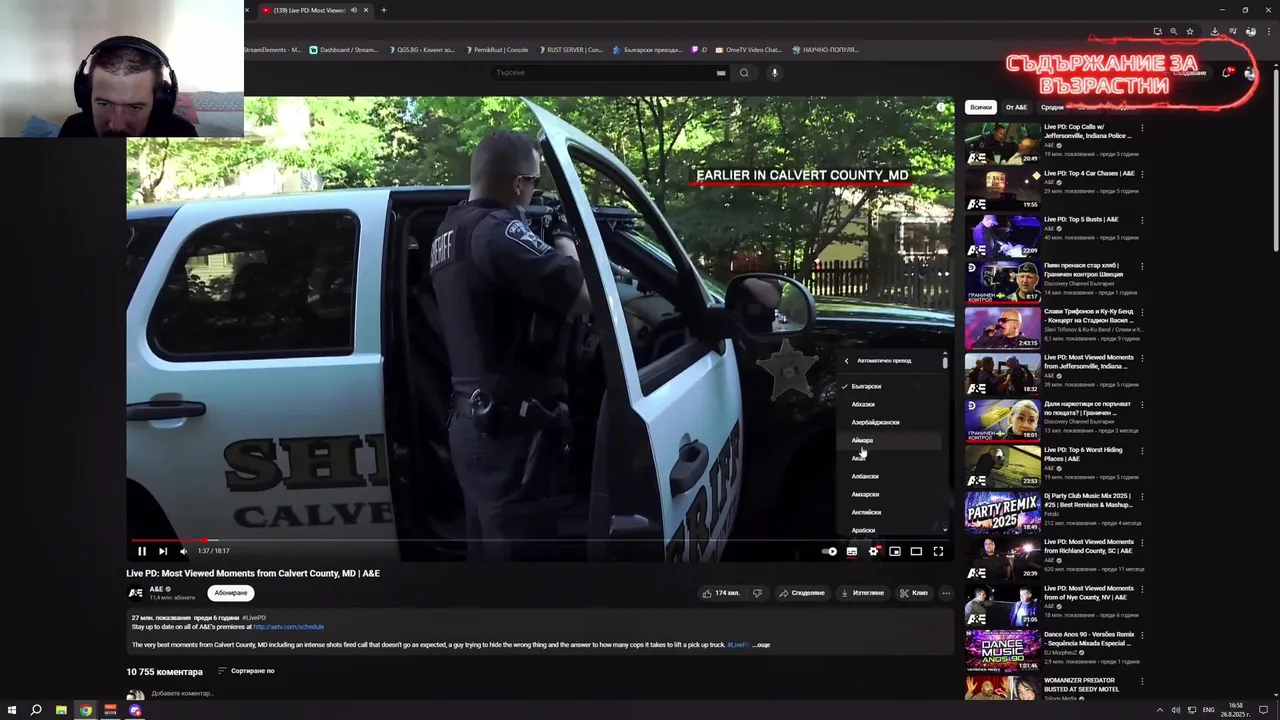The width and height of the screenshot is (1280, 720).
Task: Mute the tab via speaker icon
Action: point(353,10)
